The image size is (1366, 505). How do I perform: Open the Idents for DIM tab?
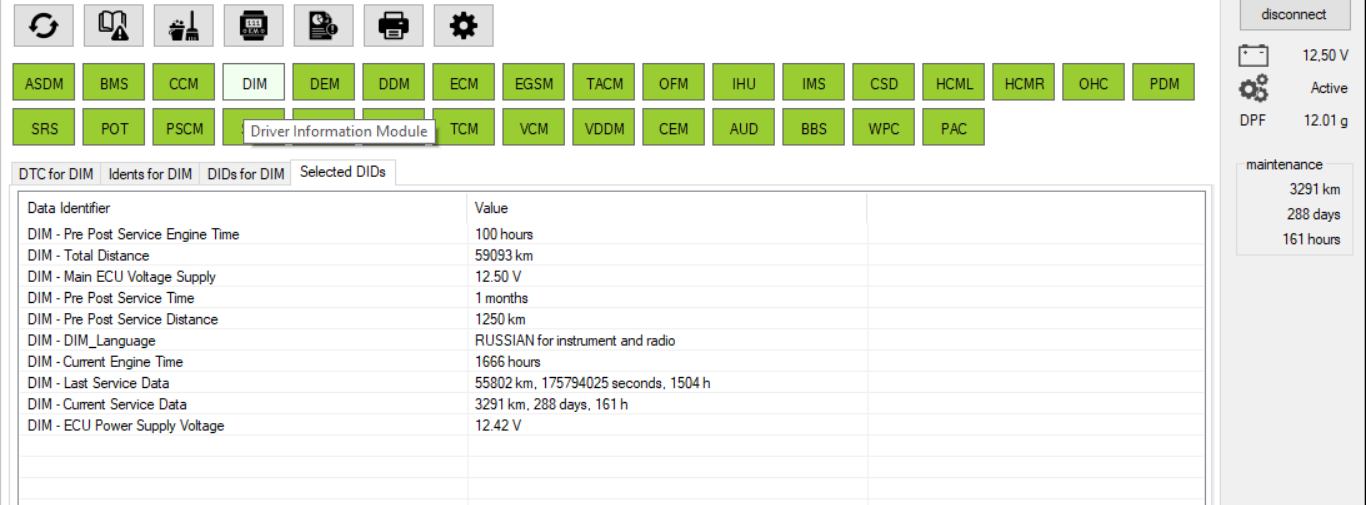click(x=150, y=174)
